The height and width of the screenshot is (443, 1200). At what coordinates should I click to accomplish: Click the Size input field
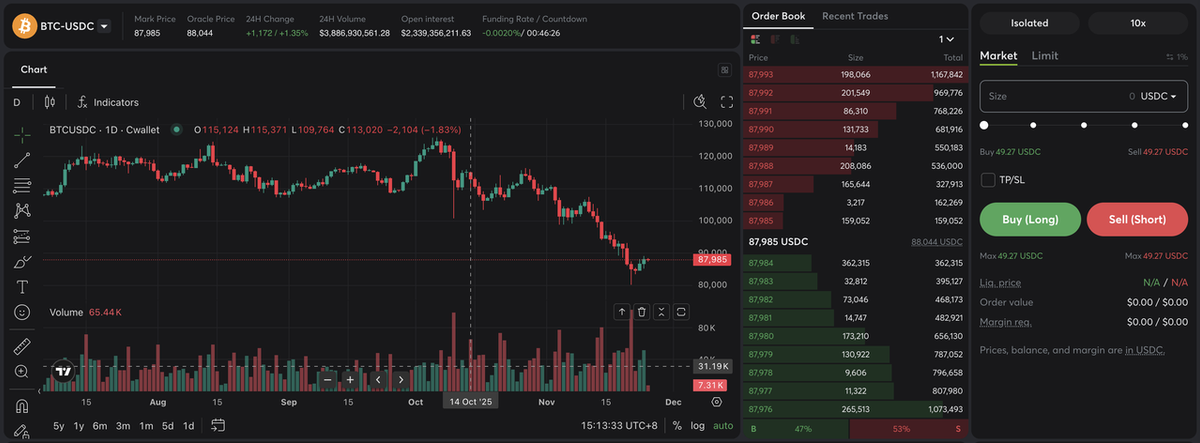pos(1084,96)
